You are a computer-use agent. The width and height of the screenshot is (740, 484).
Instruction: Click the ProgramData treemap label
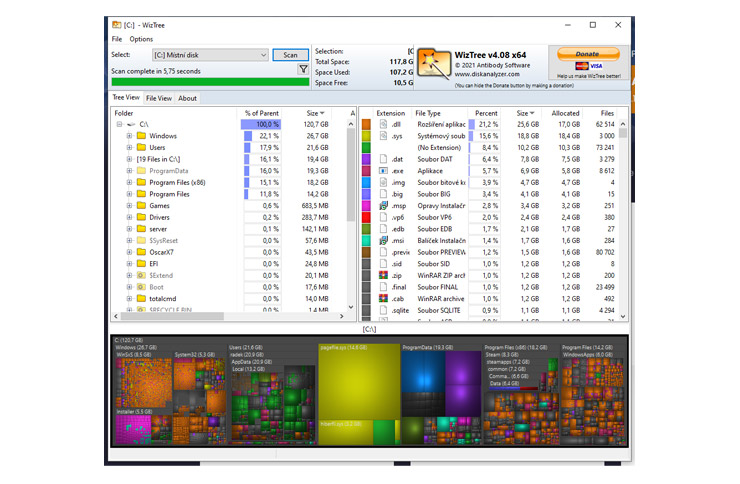[x=428, y=347]
